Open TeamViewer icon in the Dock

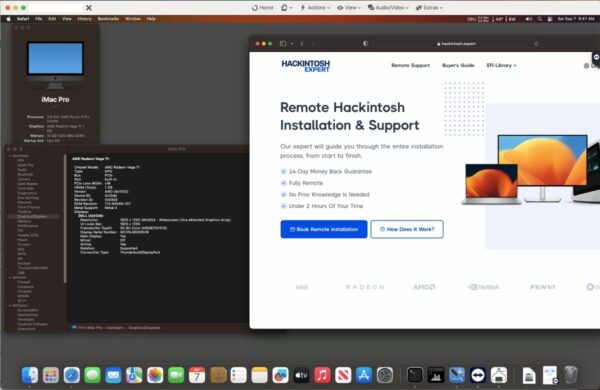click(478, 375)
